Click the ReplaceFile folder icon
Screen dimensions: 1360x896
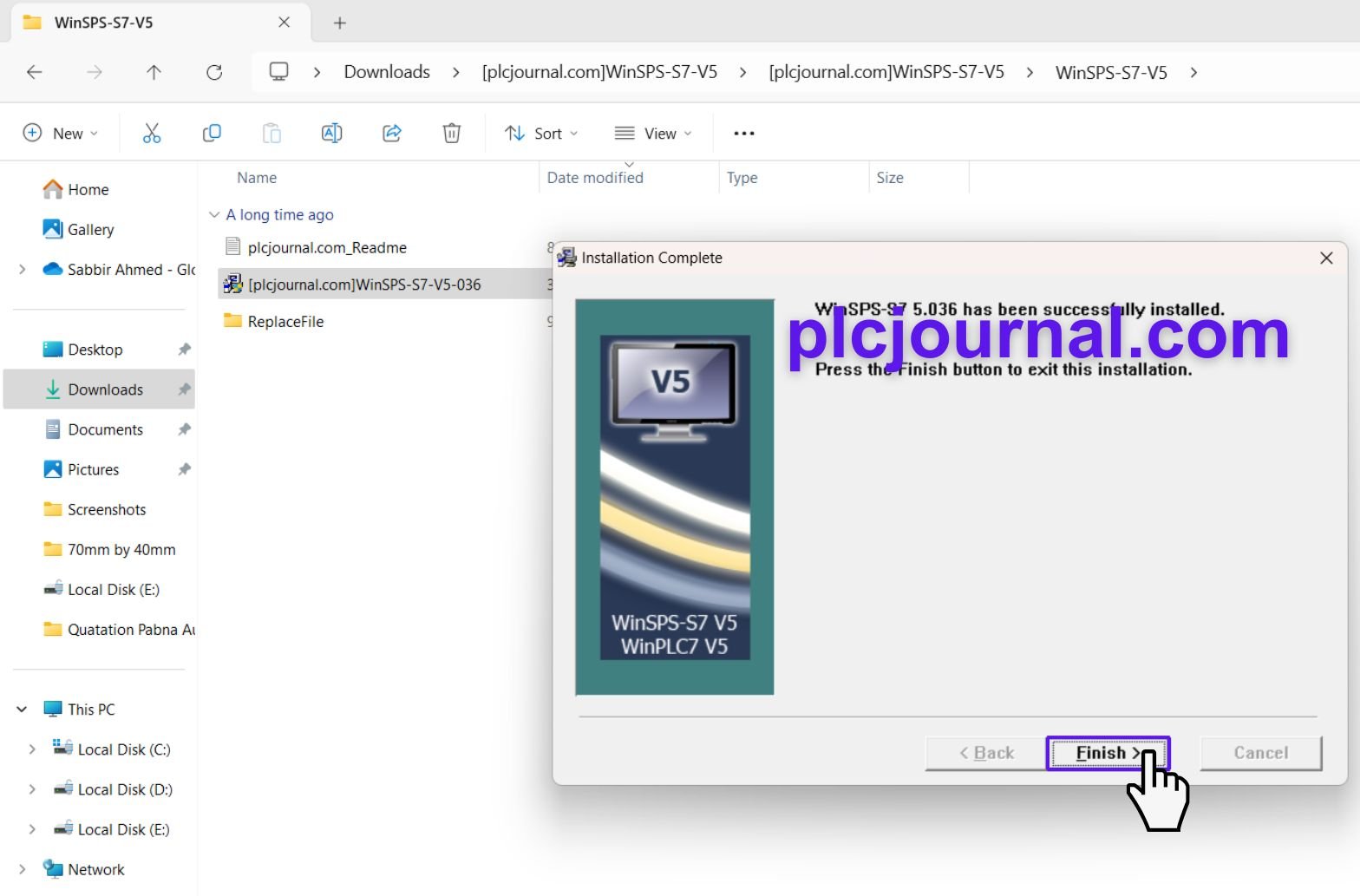[x=232, y=320]
